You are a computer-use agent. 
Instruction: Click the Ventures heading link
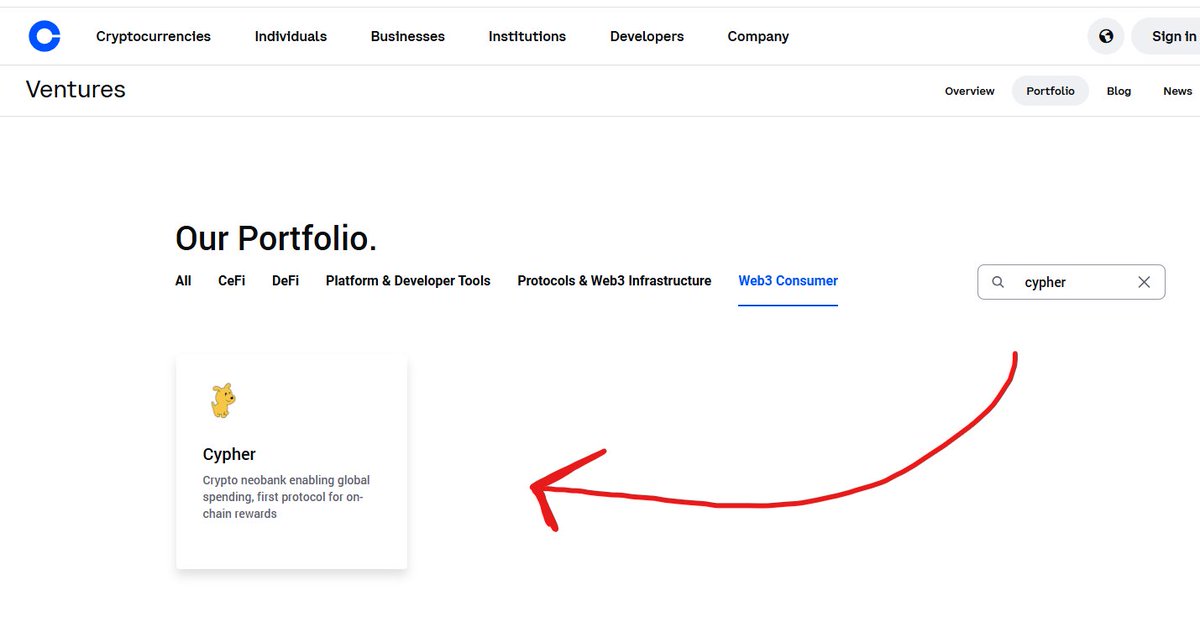[x=76, y=89]
